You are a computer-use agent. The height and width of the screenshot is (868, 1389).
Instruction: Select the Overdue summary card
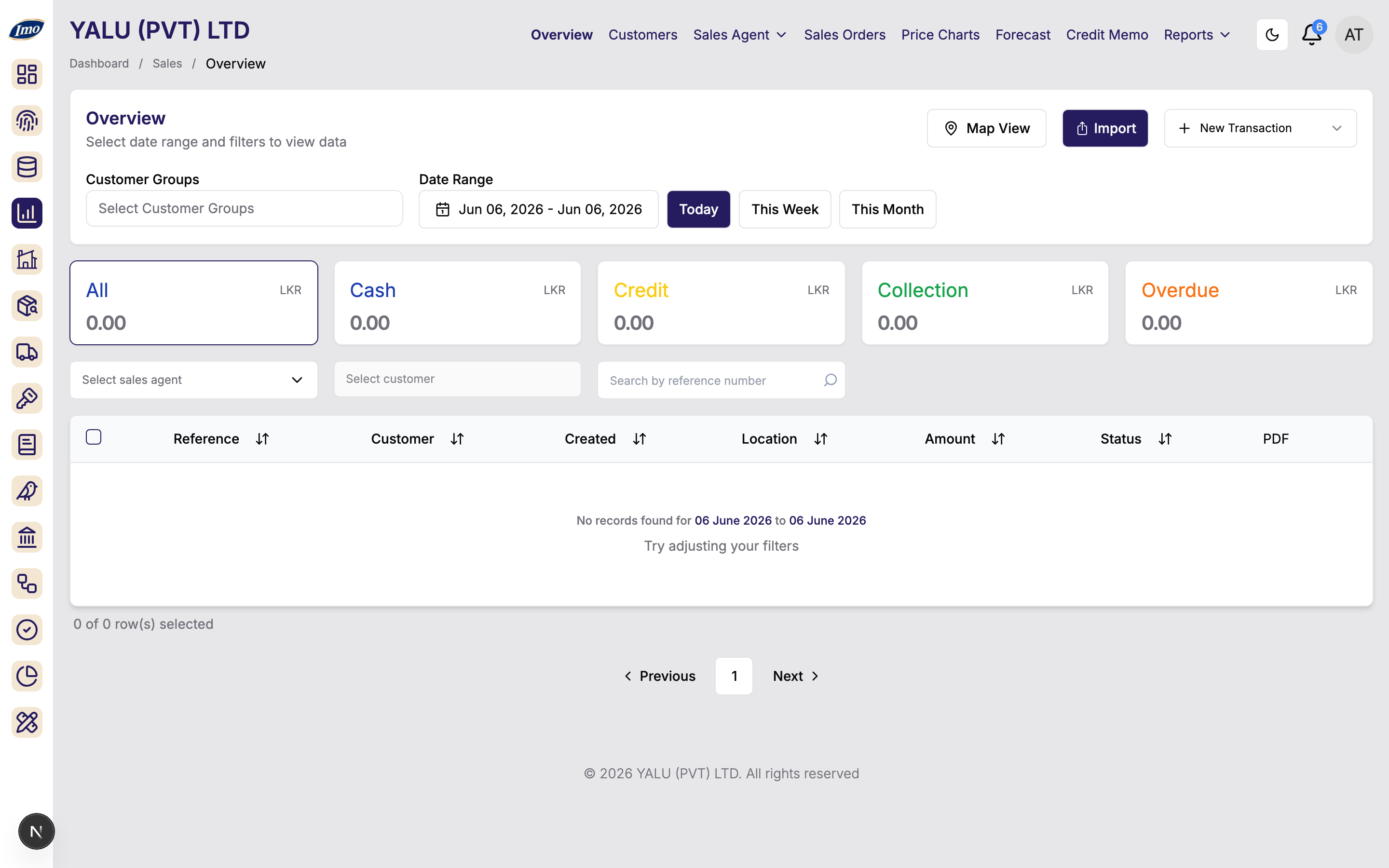click(1249, 303)
